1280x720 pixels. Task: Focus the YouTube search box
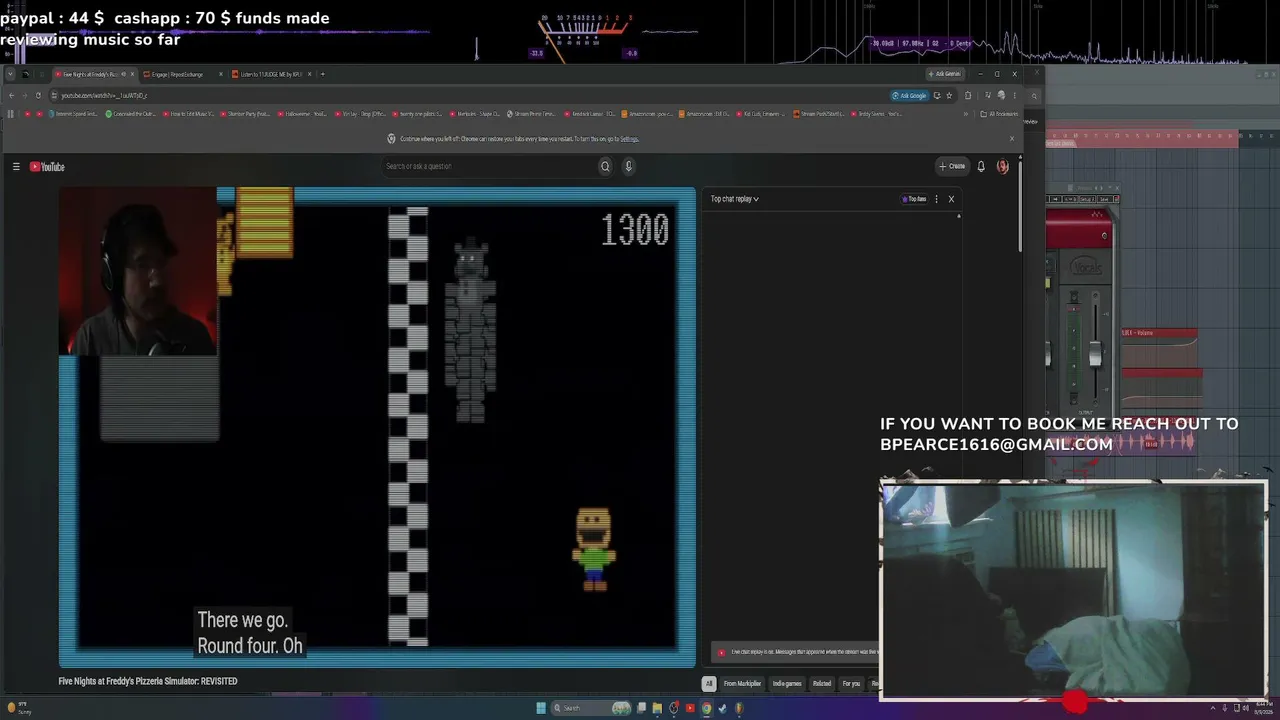pyautogui.click(x=490, y=167)
